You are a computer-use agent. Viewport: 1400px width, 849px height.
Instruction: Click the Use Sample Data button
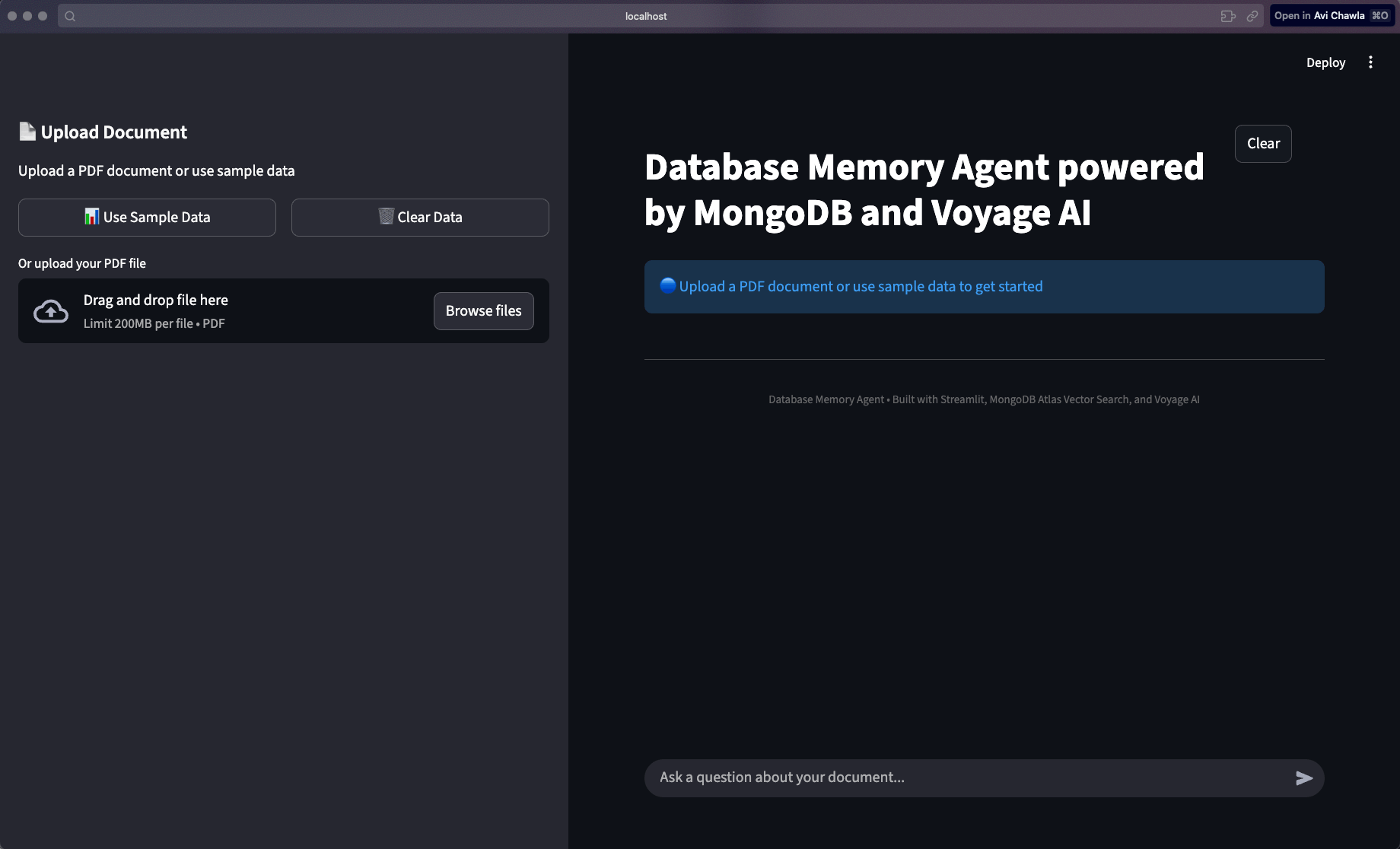pyautogui.click(x=147, y=218)
